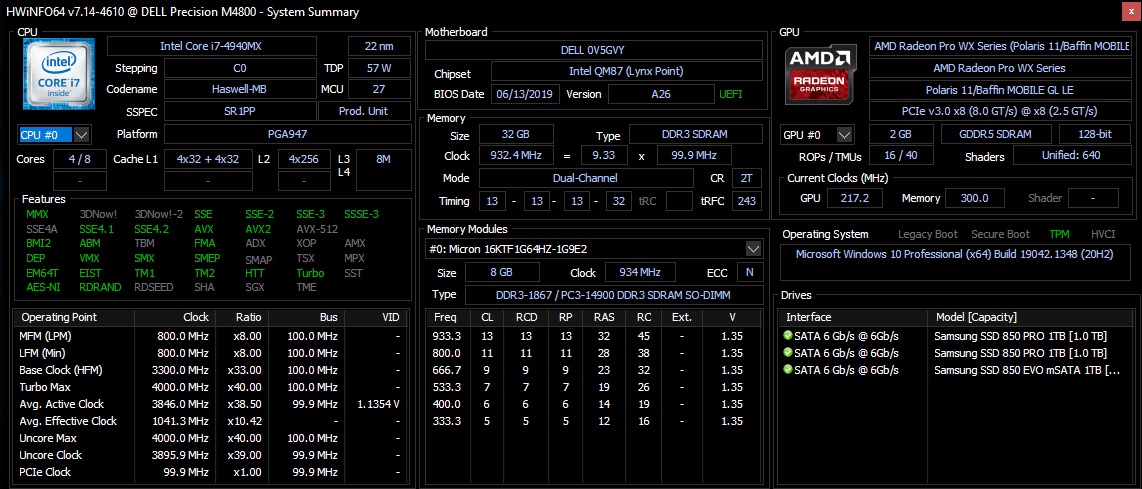
Task: Click the Unified: 640 shaders field
Action: (1071, 156)
